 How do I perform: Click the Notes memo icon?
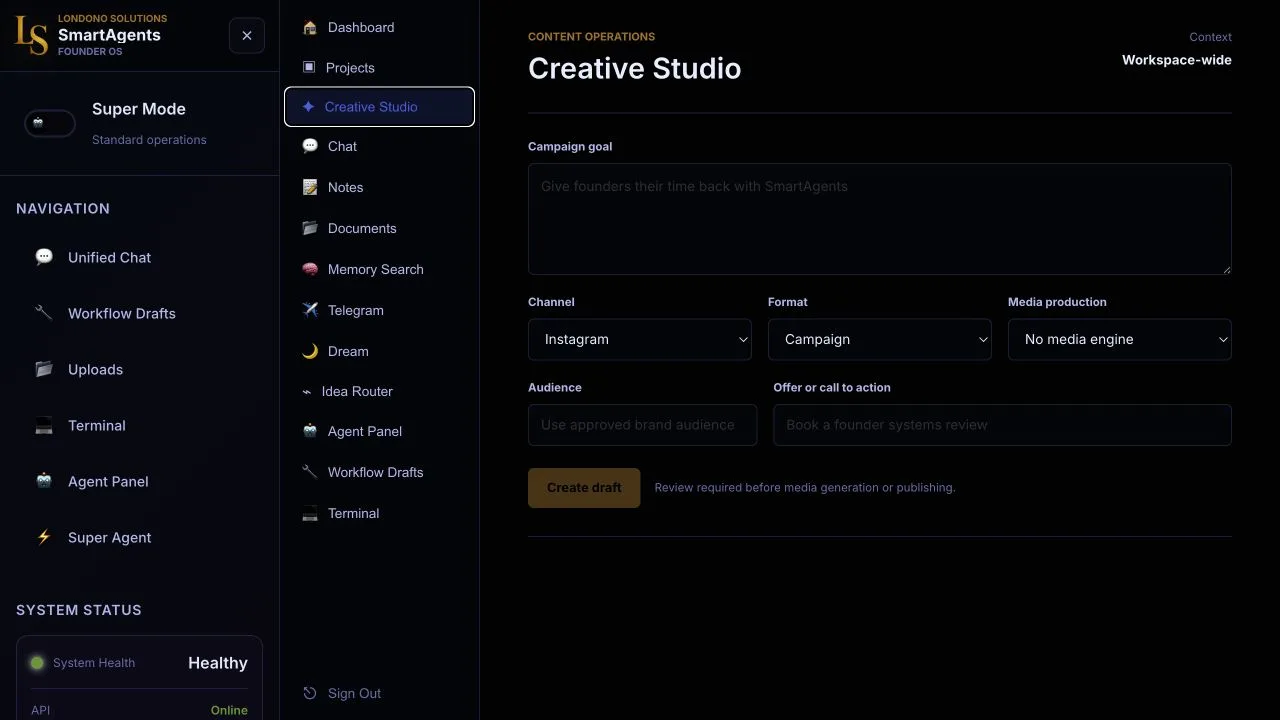[310, 187]
